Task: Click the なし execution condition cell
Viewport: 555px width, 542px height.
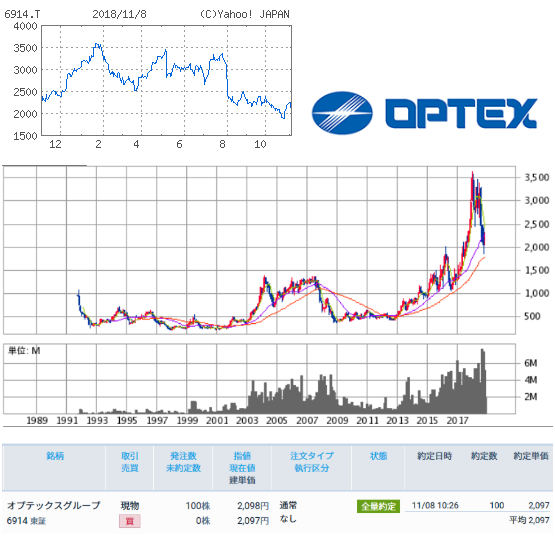Action: pyautogui.click(x=288, y=519)
